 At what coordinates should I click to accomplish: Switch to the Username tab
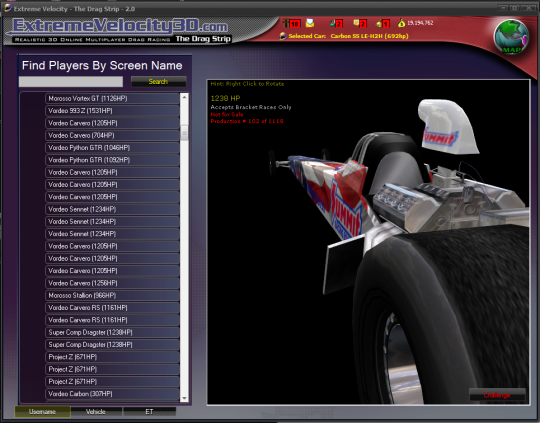pyautogui.click(x=42, y=412)
